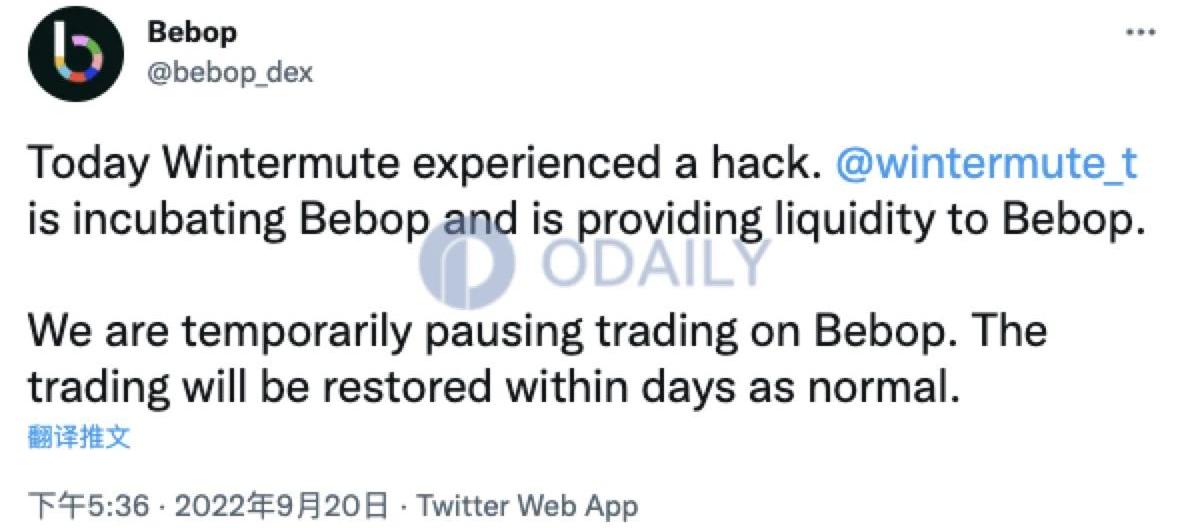Click the Bebop display name
The image size is (1192, 528).
point(192,32)
